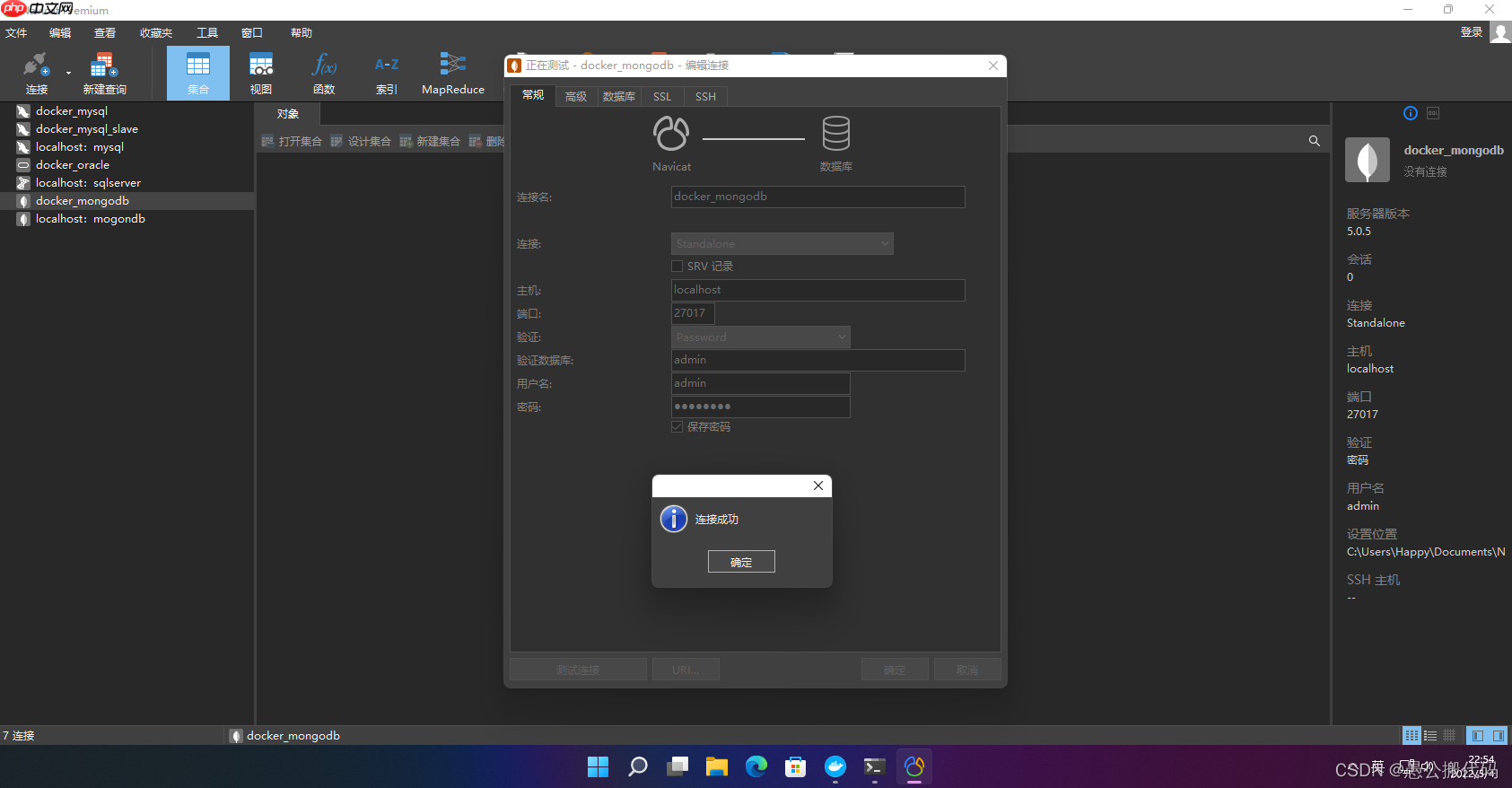Click the user avatar icon at top right

(1500, 32)
